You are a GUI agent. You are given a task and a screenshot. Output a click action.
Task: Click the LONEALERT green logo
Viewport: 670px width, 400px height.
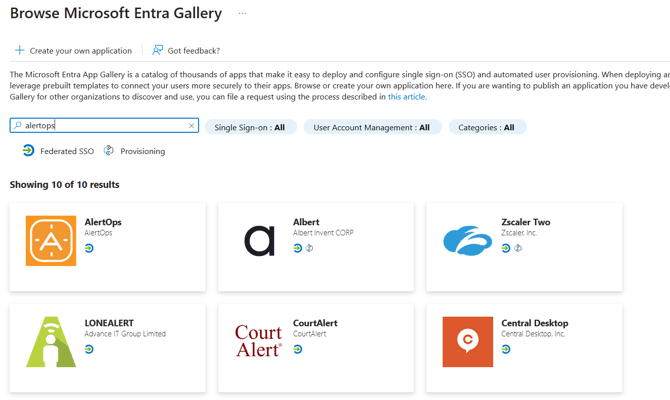[x=51, y=342]
